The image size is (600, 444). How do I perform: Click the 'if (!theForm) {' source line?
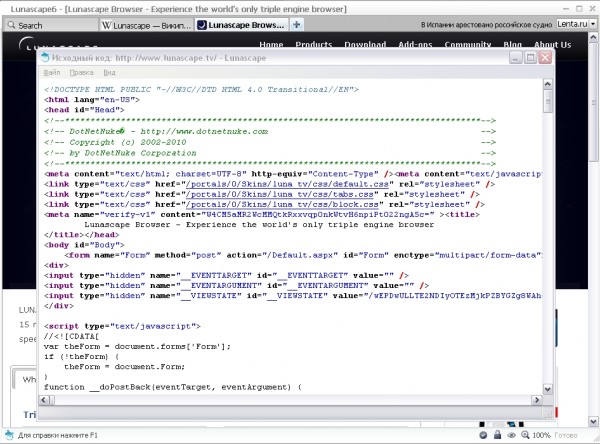[82, 356]
